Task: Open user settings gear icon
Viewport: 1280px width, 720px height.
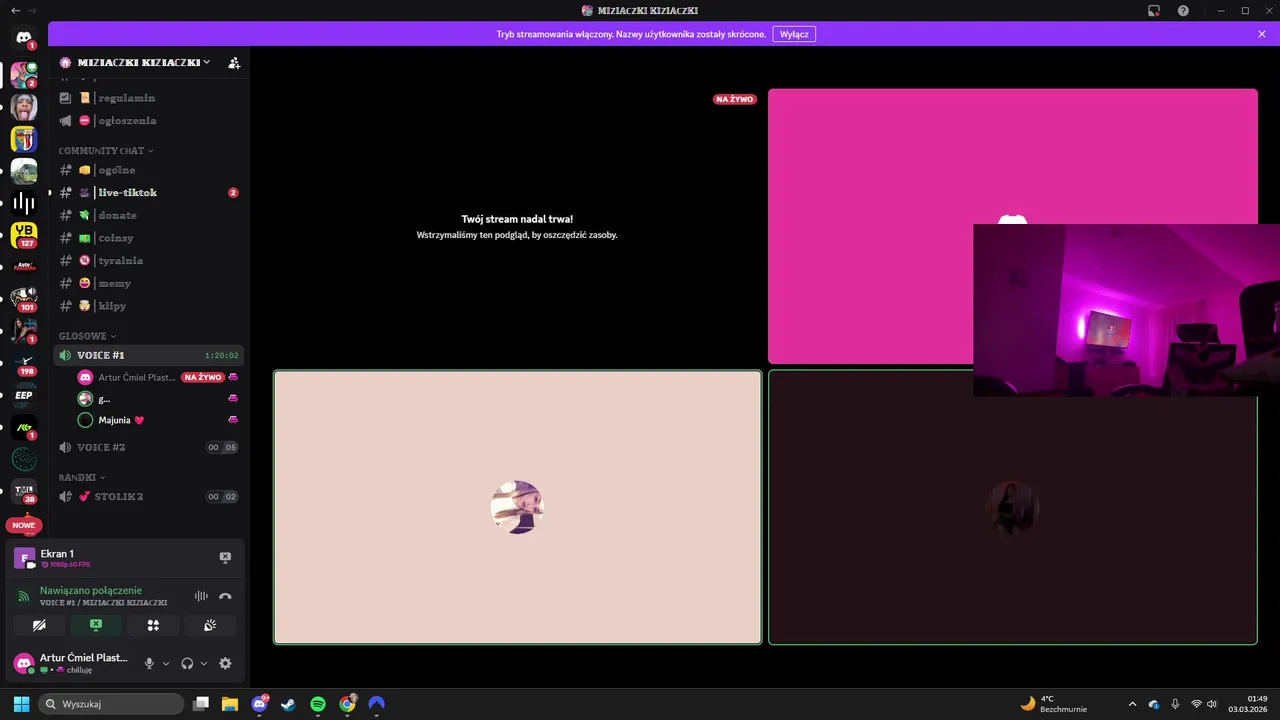Action: pyautogui.click(x=225, y=663)
